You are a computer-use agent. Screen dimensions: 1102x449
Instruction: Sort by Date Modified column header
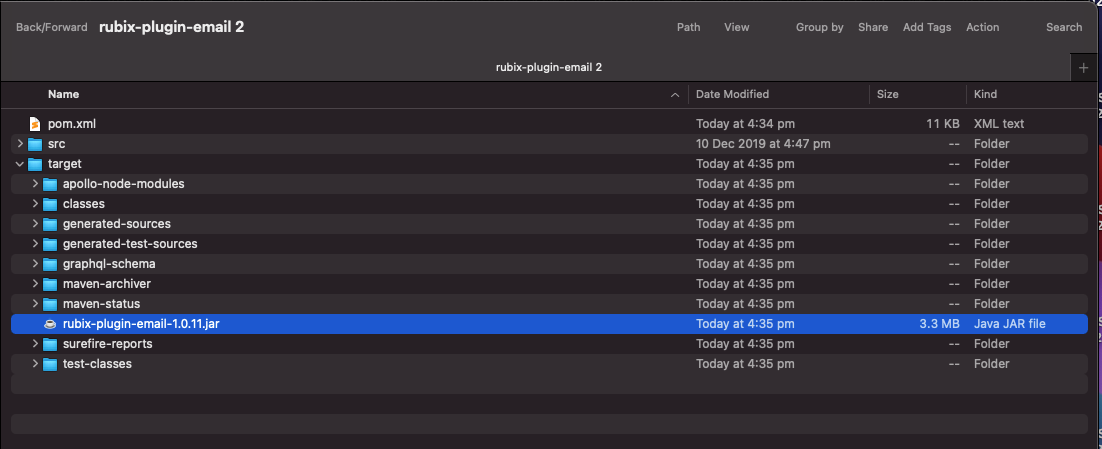click(x=732, y=94)
